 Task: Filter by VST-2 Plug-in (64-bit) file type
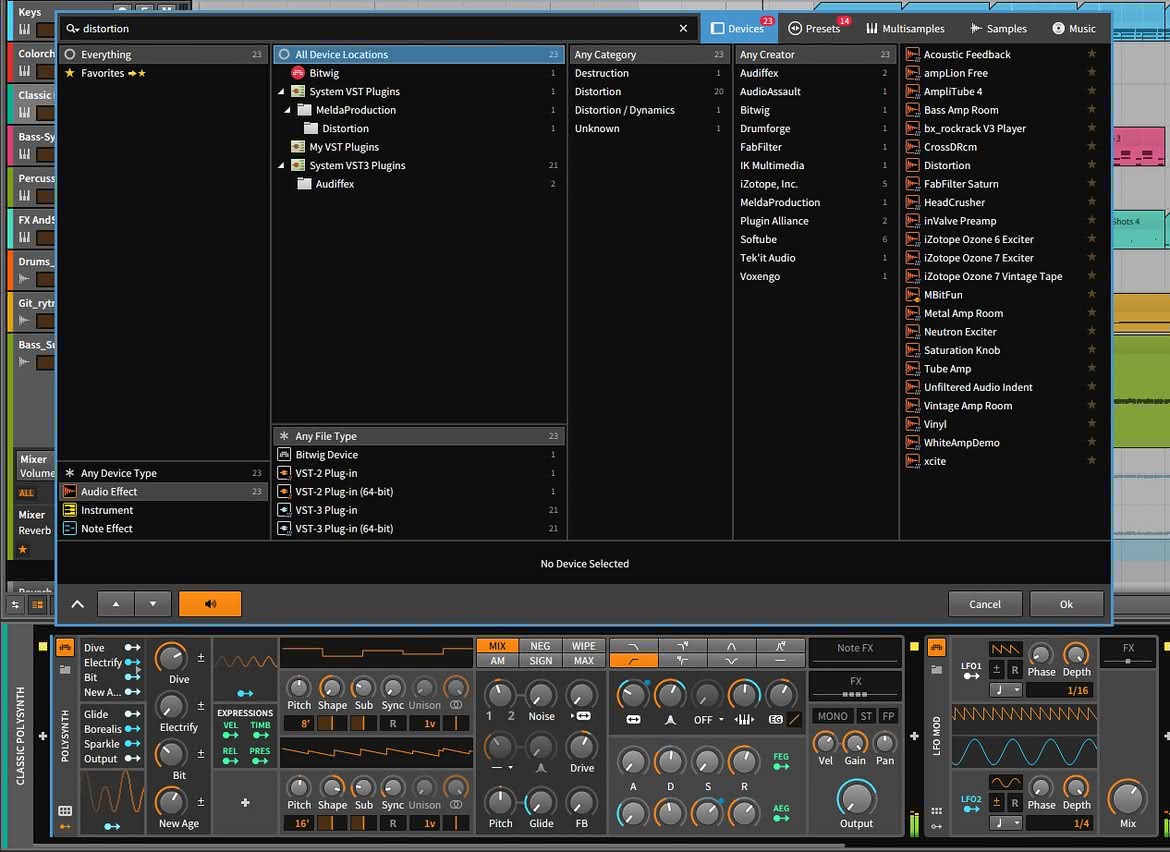[x=419, y=492]
